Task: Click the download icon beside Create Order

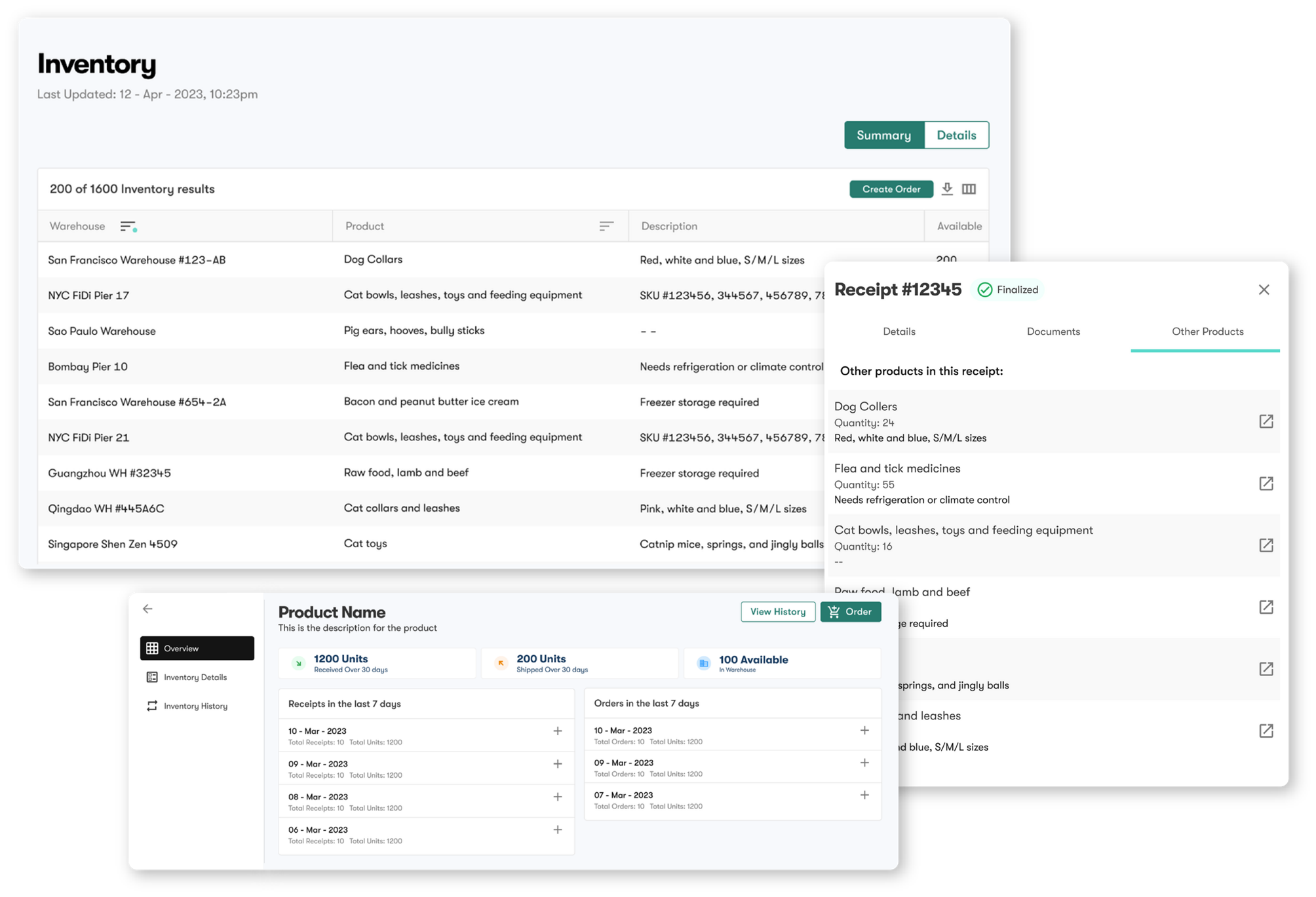Action: [x=947, y=189]
